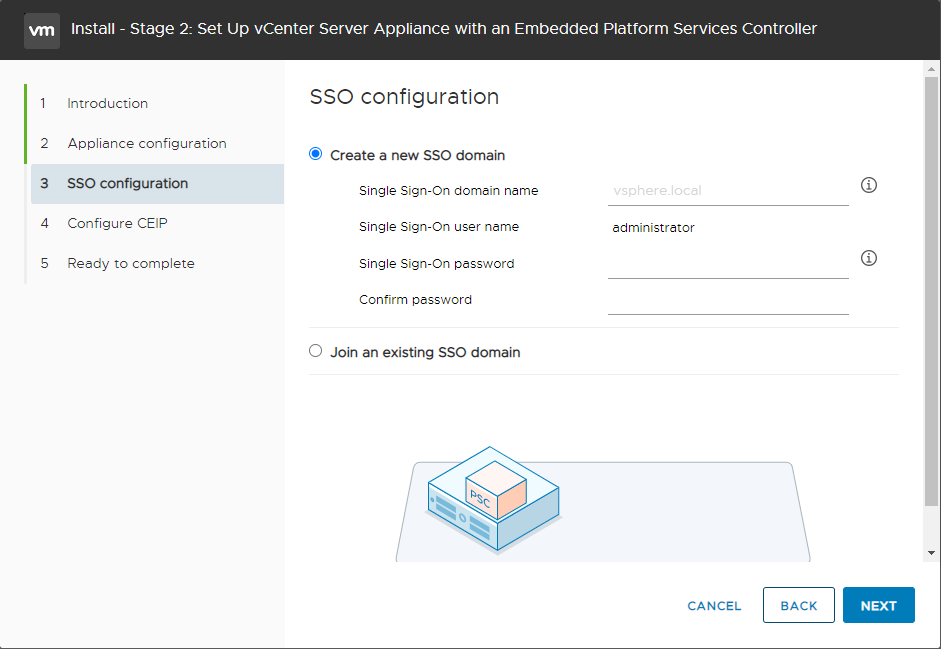Screen dimensions: 941x649
Task: Select step 3 SSO configuration
Action: click(157, 184)
